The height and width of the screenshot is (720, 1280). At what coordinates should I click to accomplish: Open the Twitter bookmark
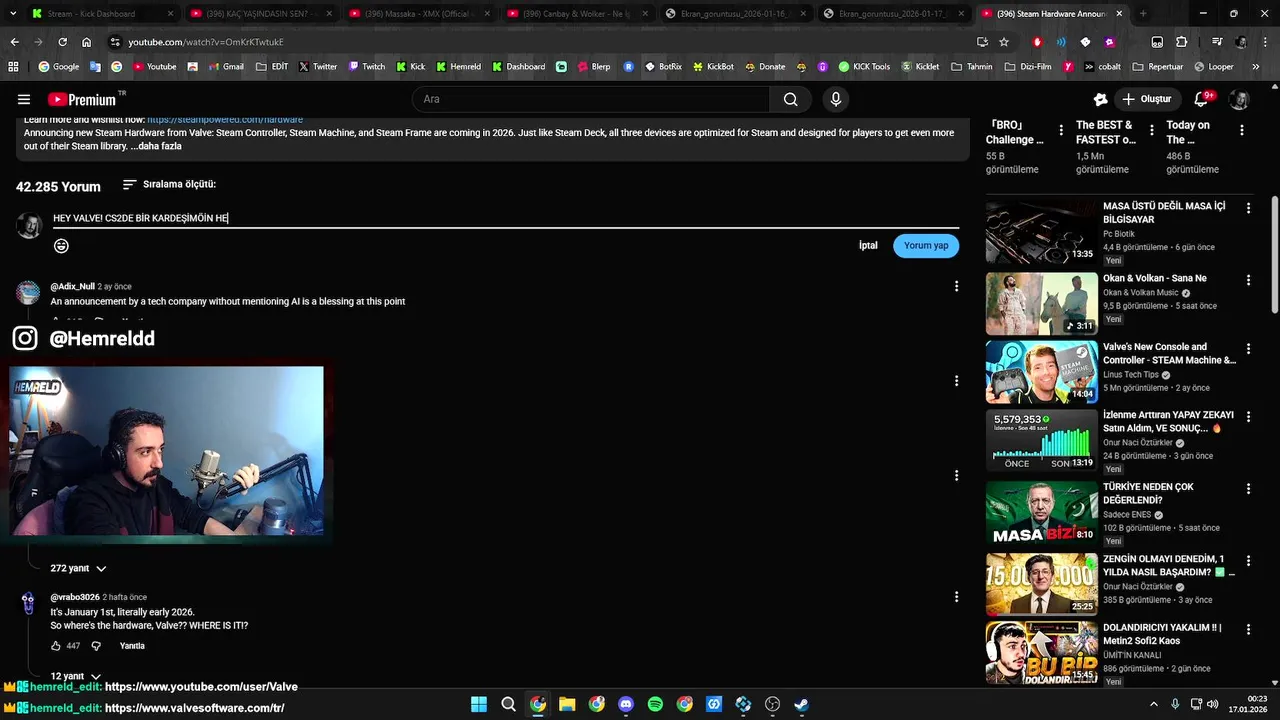point(318,67)
